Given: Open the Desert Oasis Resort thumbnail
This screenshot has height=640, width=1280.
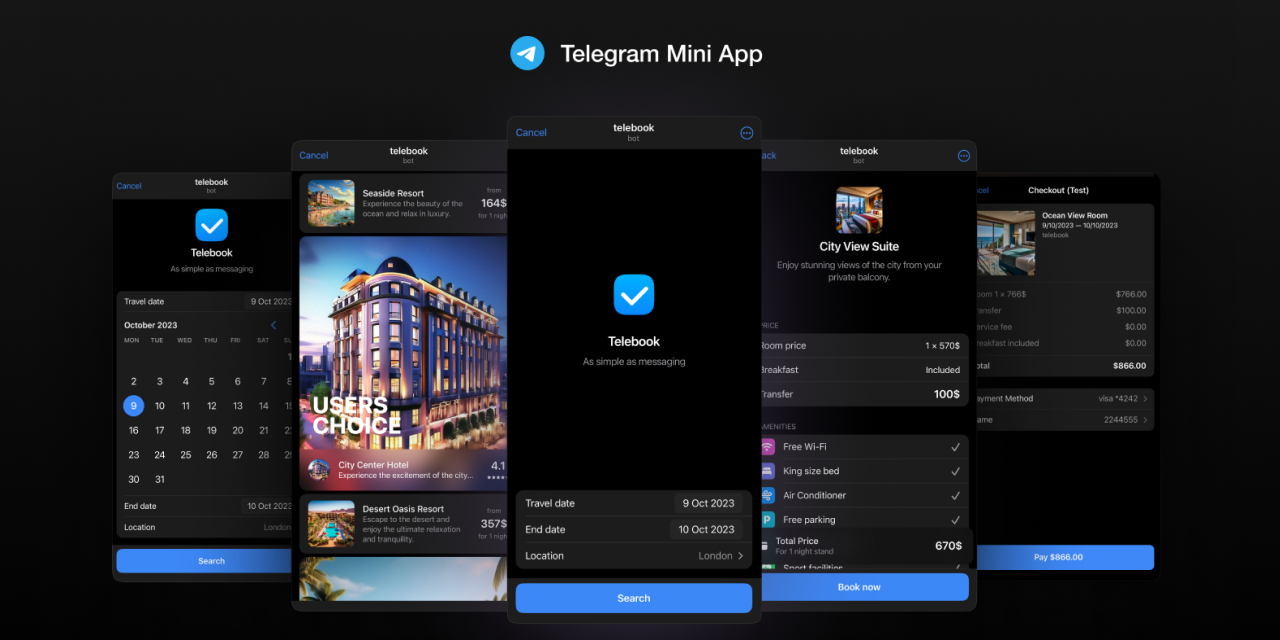Looking at the screenshot, I should pyautogui.click(x=331, y=524).
